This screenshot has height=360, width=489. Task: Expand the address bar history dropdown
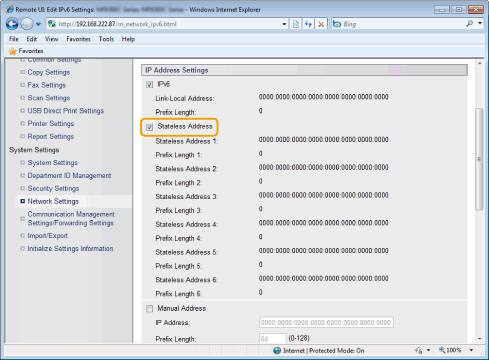pos(284,24)
